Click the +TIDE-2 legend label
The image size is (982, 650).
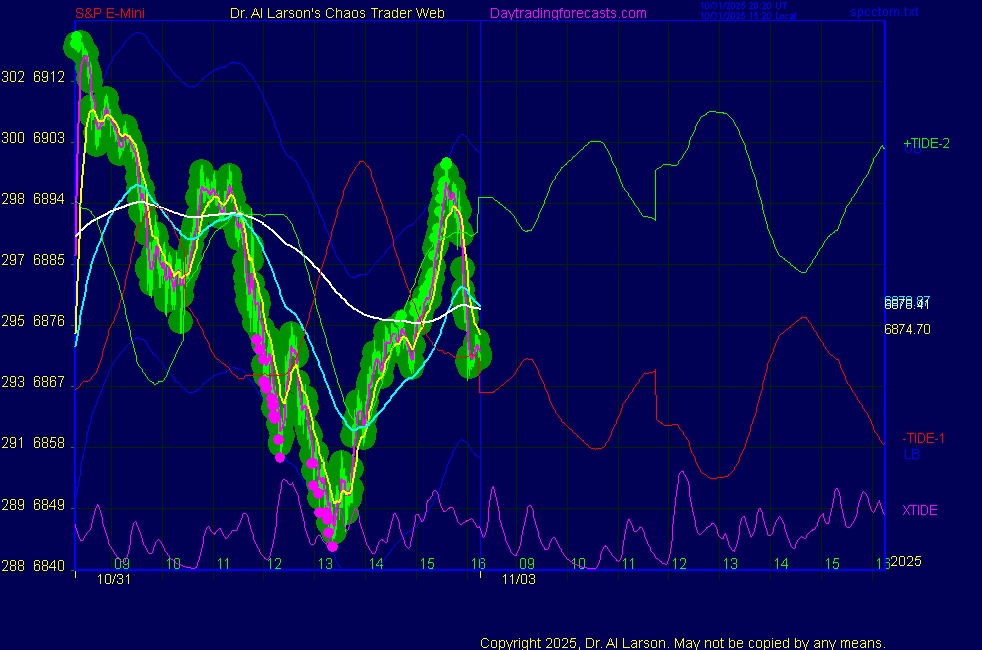[x=926, y=144]
